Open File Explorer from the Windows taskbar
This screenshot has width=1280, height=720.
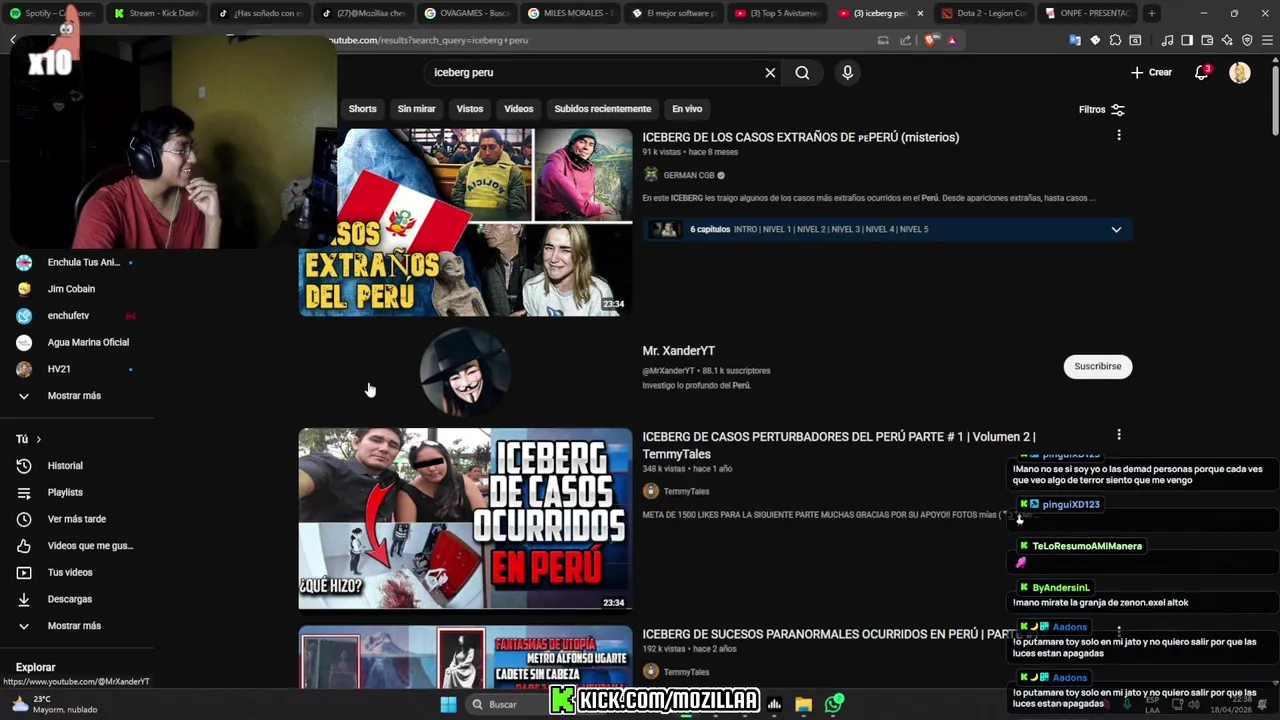(803, 704)
